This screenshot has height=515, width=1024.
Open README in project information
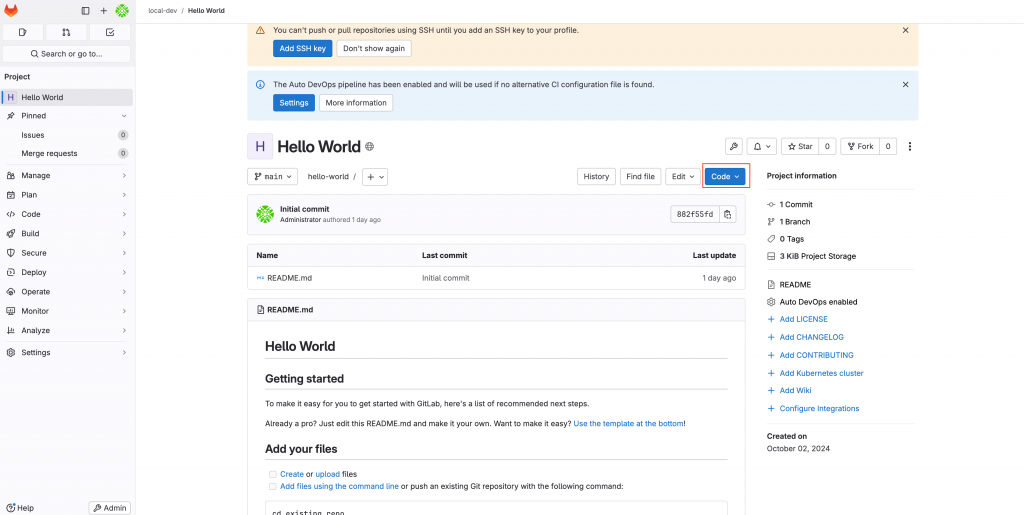point(795,285)
